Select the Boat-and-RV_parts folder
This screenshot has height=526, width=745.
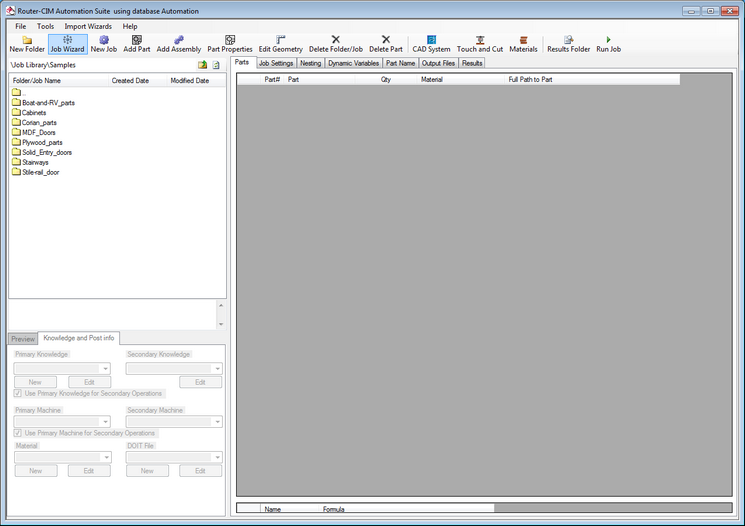tap(44, 103)
